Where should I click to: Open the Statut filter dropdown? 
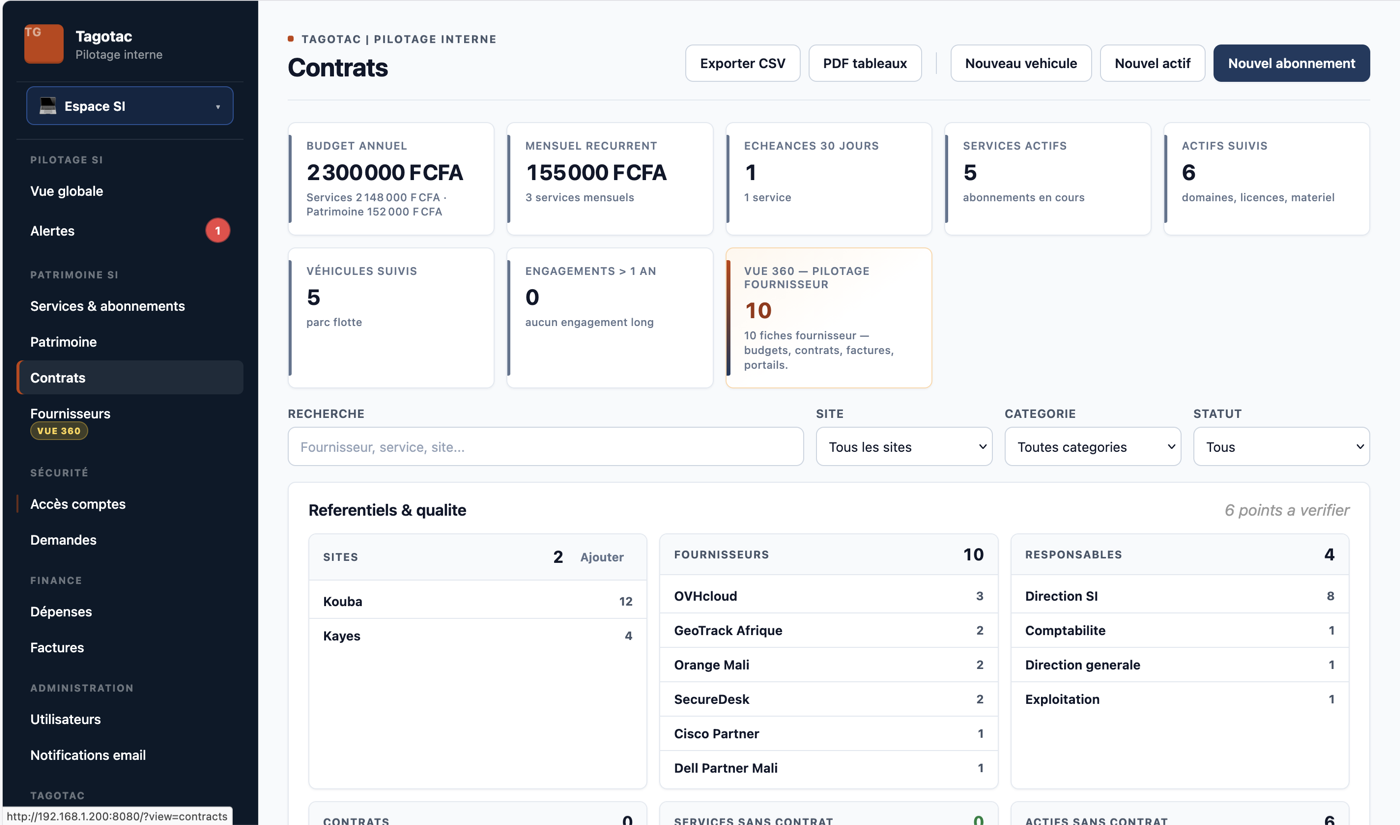[x=1281, y=447]
